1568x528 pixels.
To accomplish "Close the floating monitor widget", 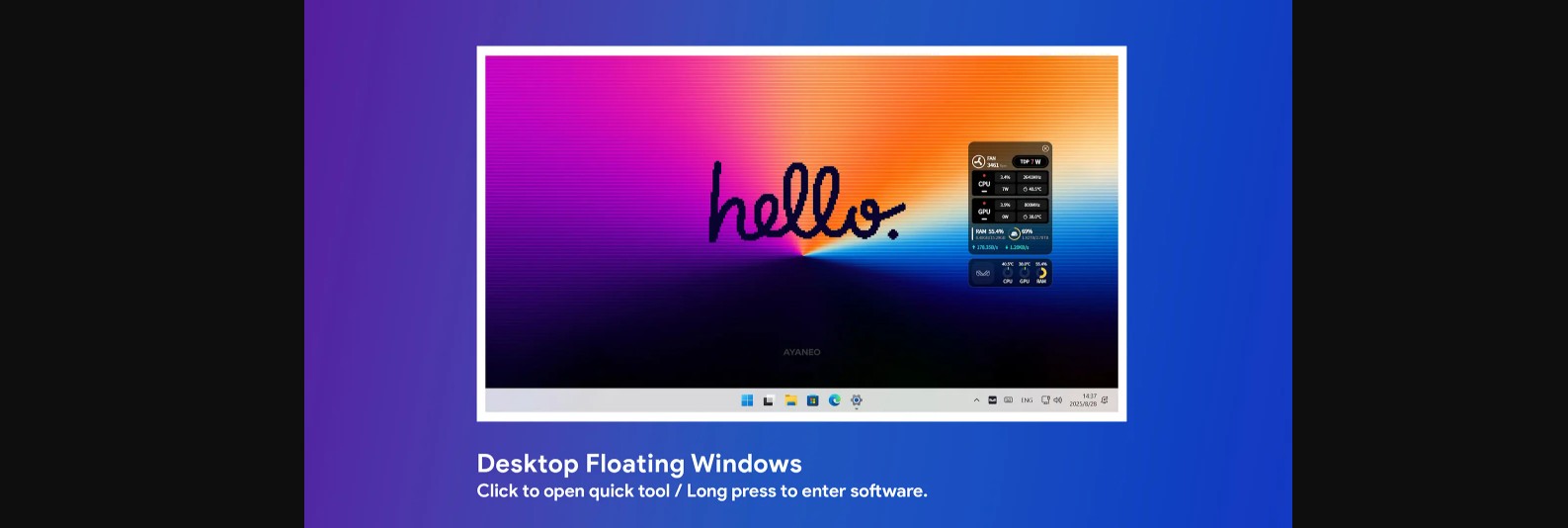I will pyautogui.click(x=1045, y=148).
